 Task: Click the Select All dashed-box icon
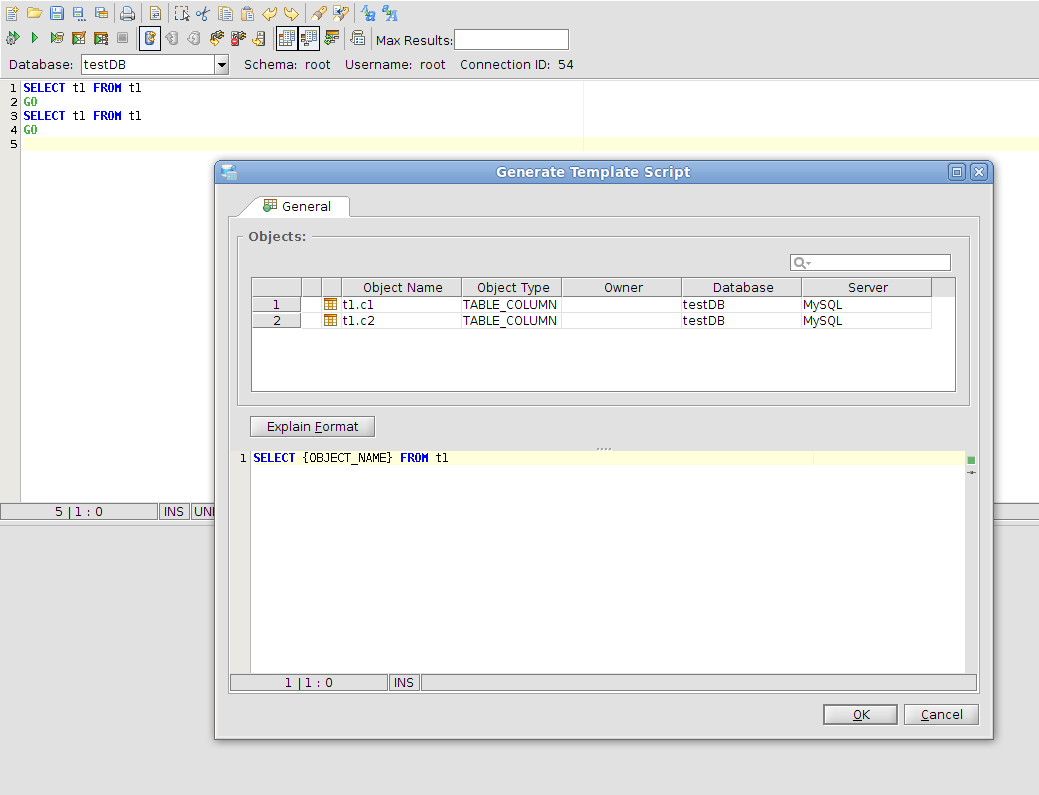(x=182, y=13)
